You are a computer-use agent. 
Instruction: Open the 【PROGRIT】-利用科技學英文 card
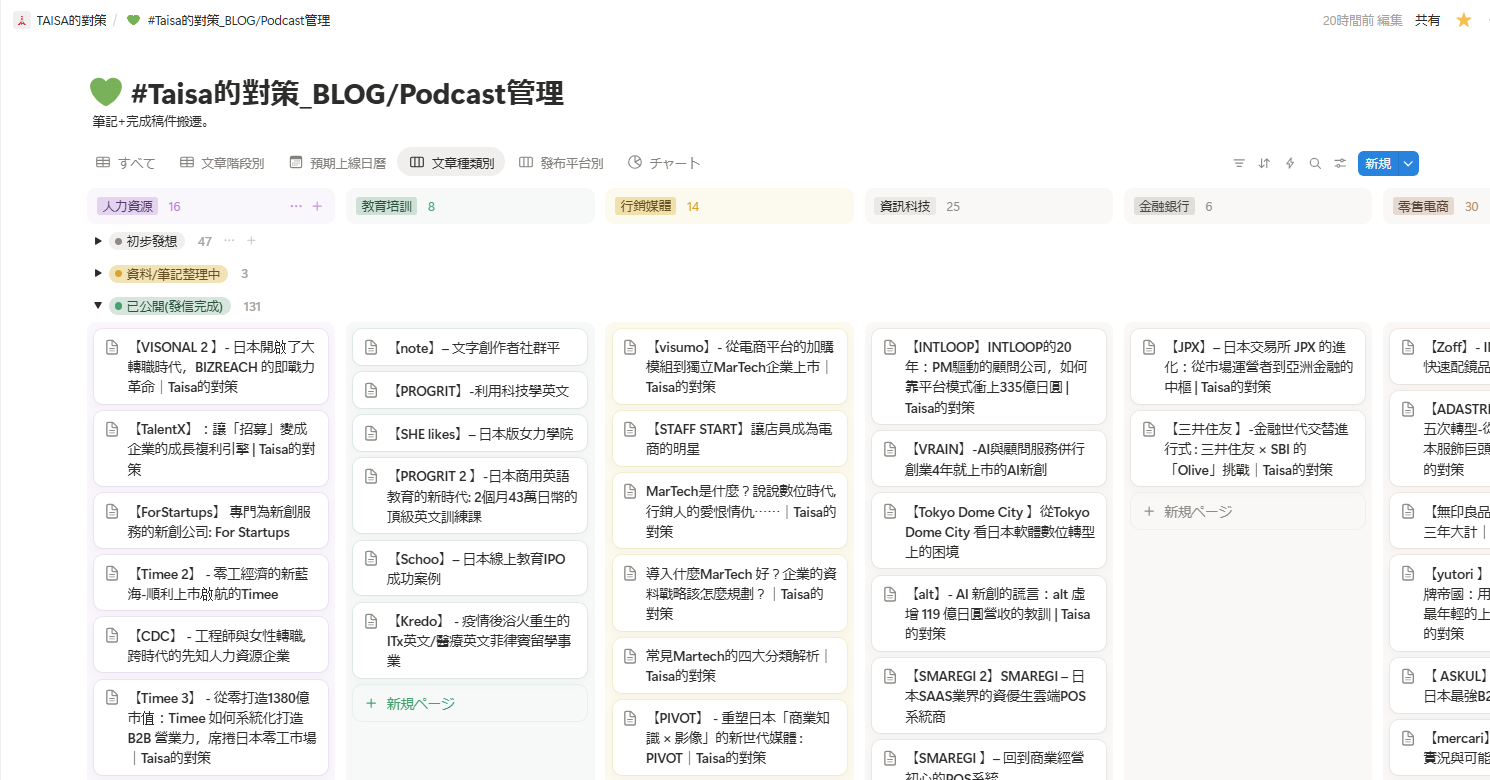pyautogui.click(x=470, y=390)
